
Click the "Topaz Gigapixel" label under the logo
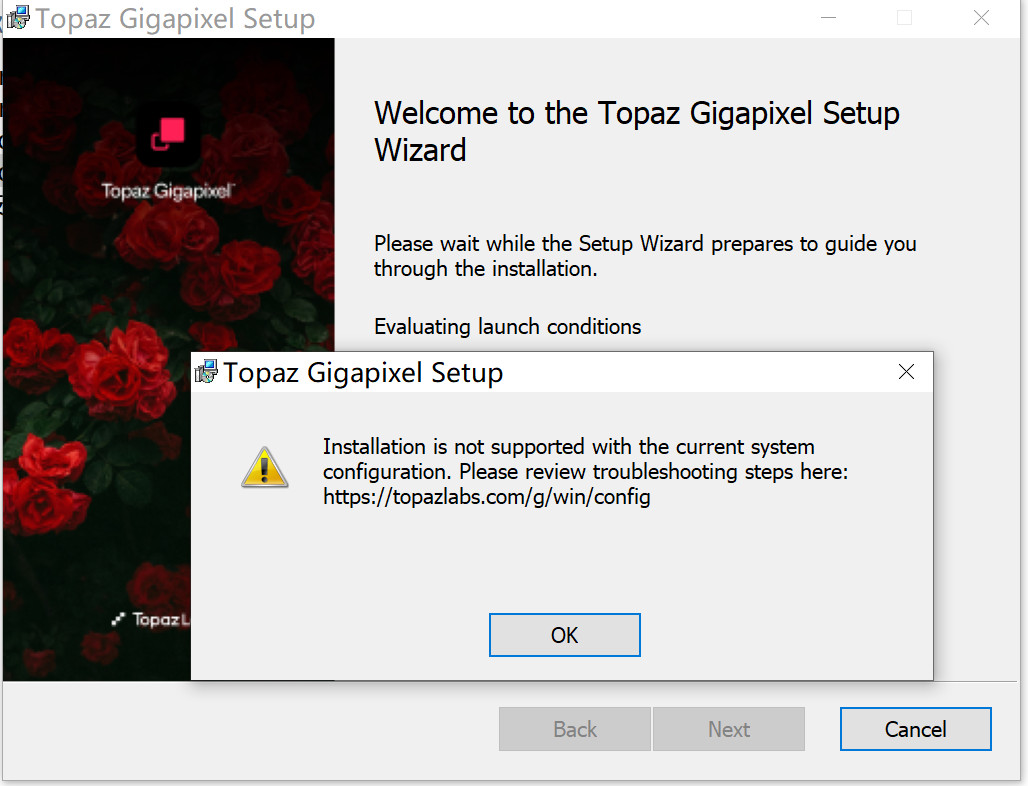pyautogui.click(x=167, y=191)
